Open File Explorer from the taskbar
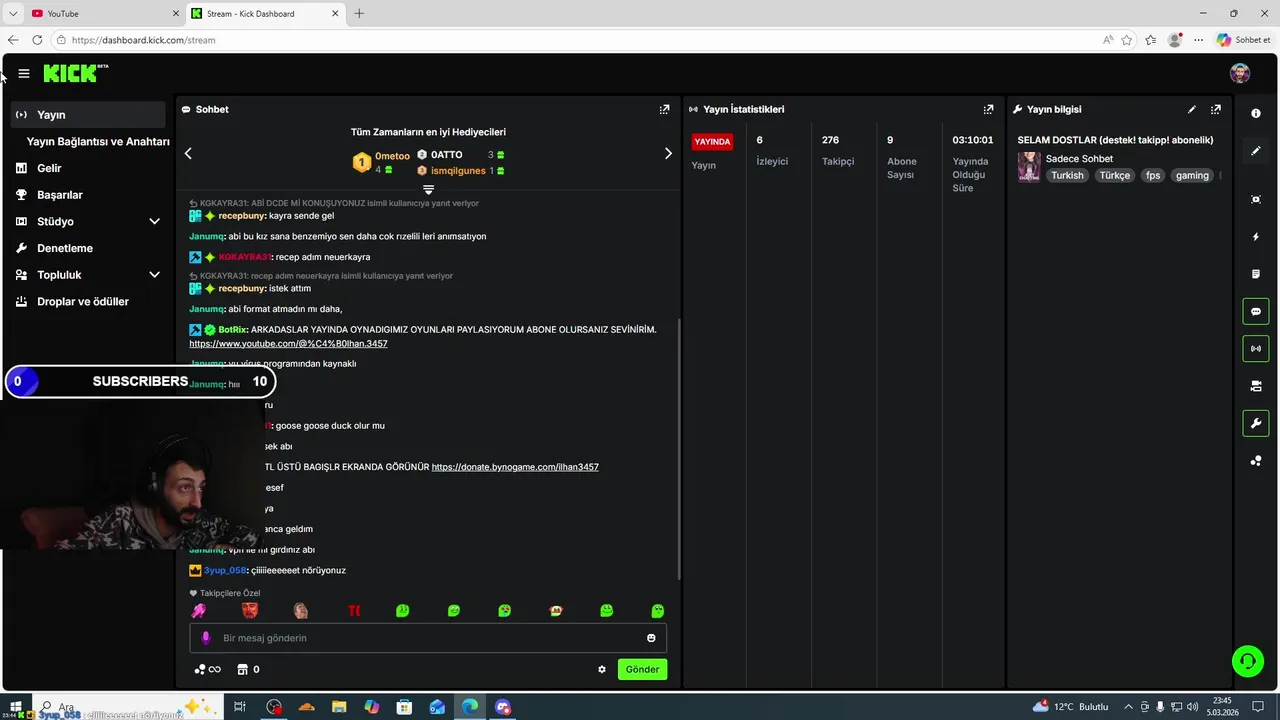The width and height of the screenshot is (1280, 720). pos(339,707)
